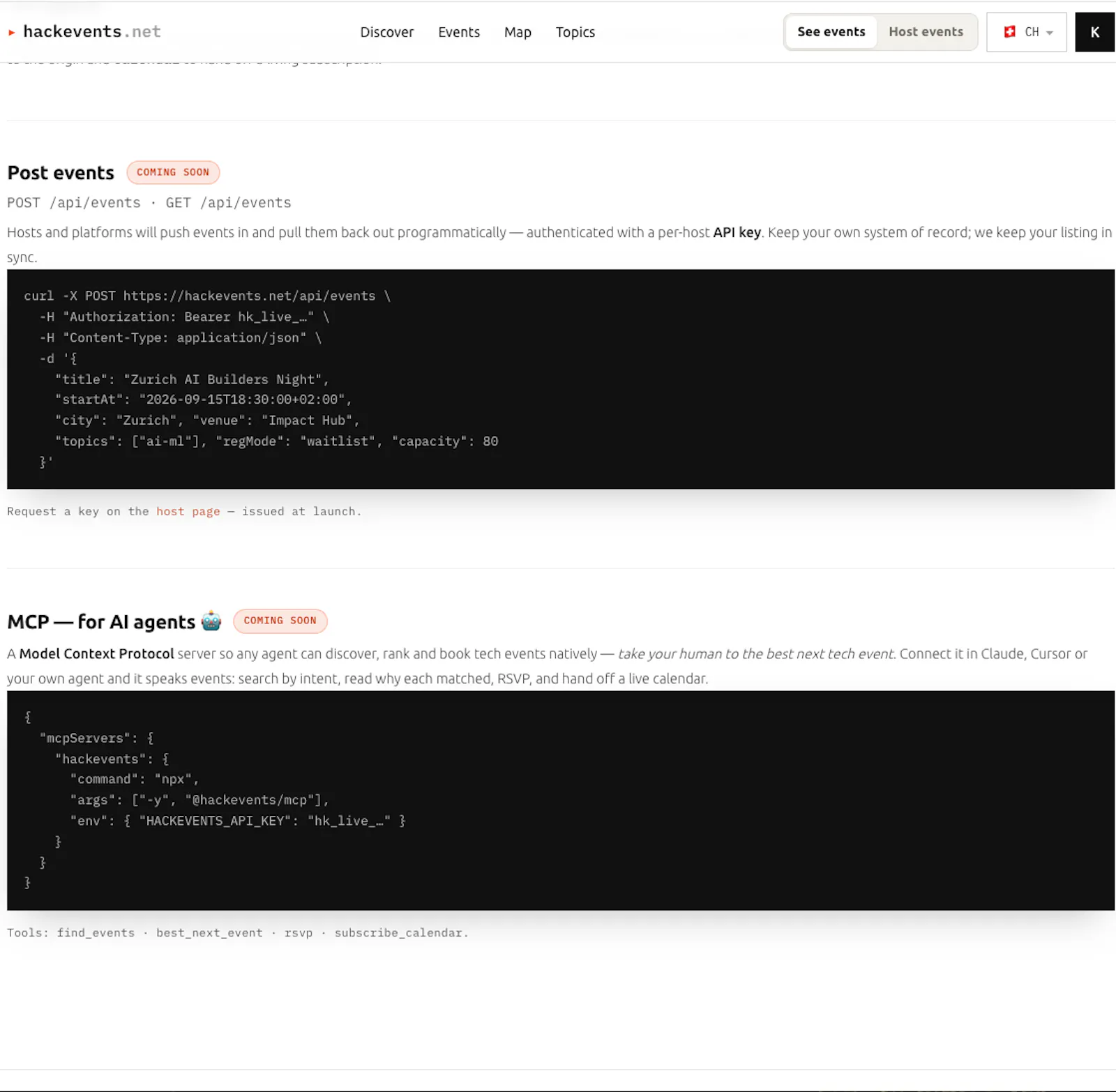The image size is (1116, 1092).
Task: Click the subscribe_calendar tool name
Action: coord(399,933)
